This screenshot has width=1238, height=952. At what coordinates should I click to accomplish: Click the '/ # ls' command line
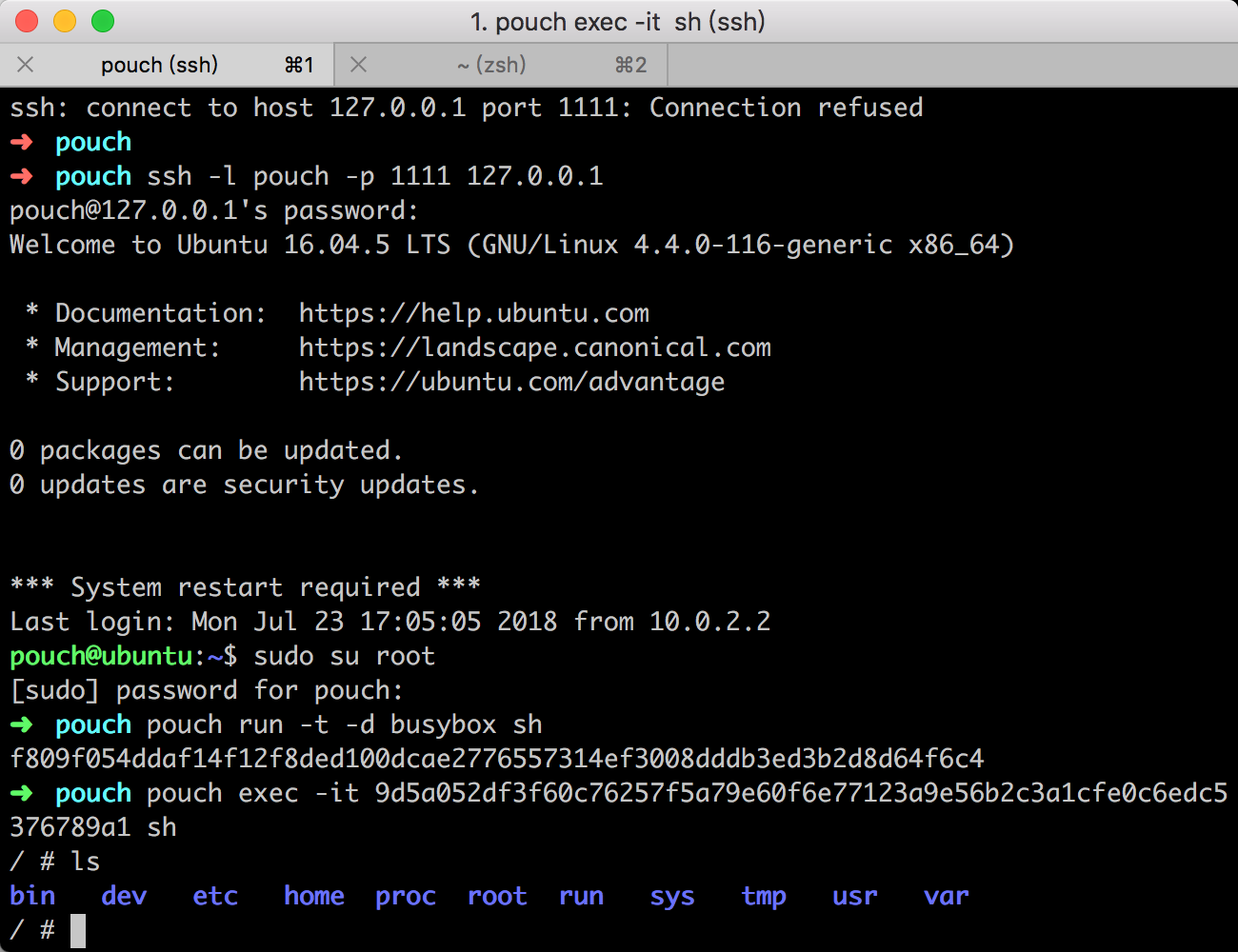(x=55, y=862)
